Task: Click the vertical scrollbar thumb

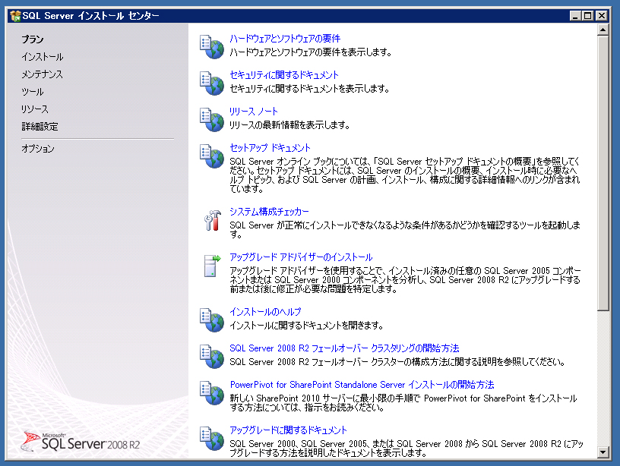Action: [x=603, y=173]
